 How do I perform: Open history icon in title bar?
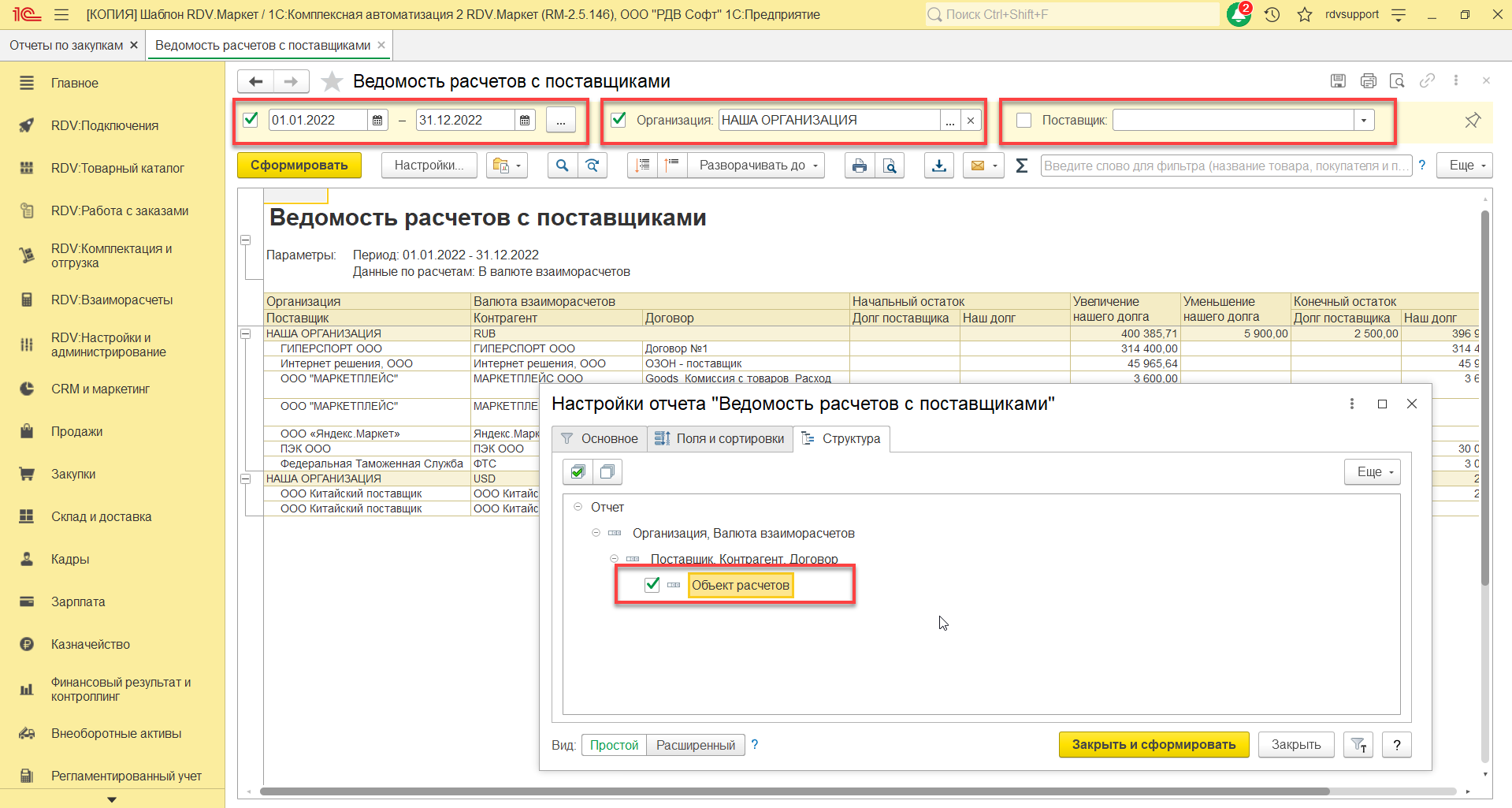(1272, 14)
